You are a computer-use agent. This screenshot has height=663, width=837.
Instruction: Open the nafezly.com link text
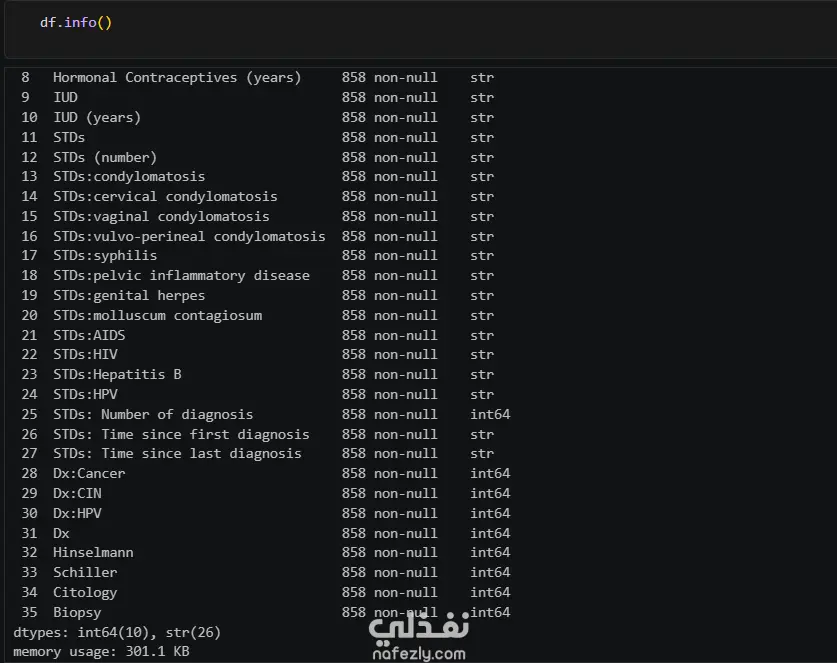coord(419,653)
